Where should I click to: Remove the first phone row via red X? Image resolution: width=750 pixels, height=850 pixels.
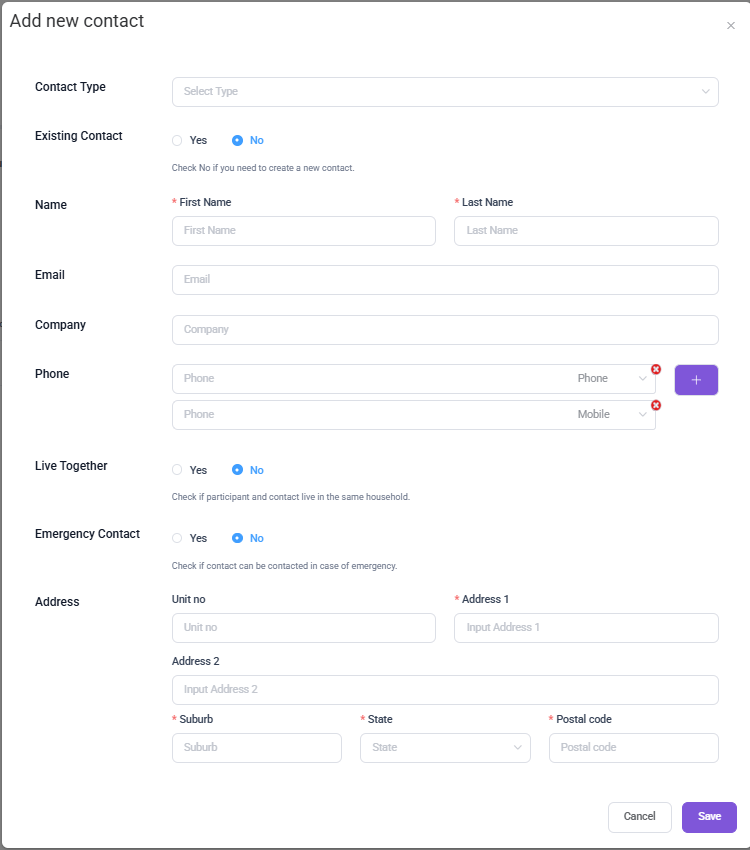click(656, 369)
